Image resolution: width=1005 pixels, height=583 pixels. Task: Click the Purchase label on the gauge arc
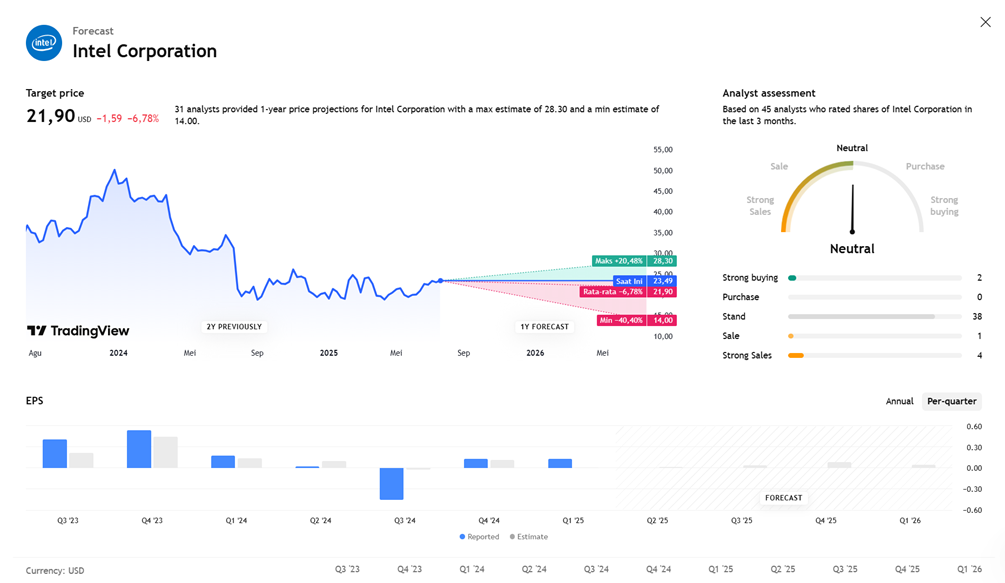click(x=925, y=167)
